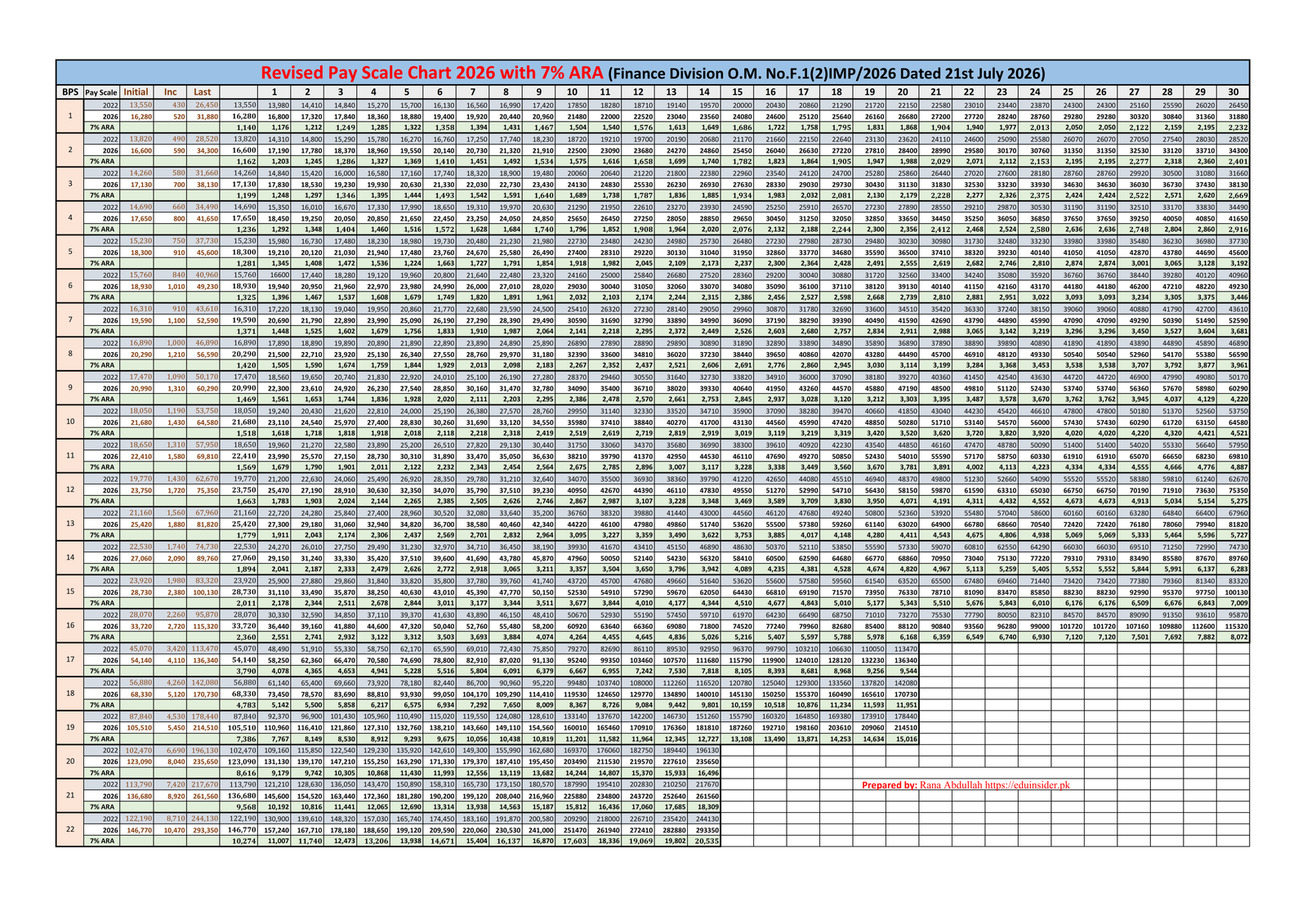Click the red 'Prepared by:' label
This screenshot has width=1307, height=924.
889,784
